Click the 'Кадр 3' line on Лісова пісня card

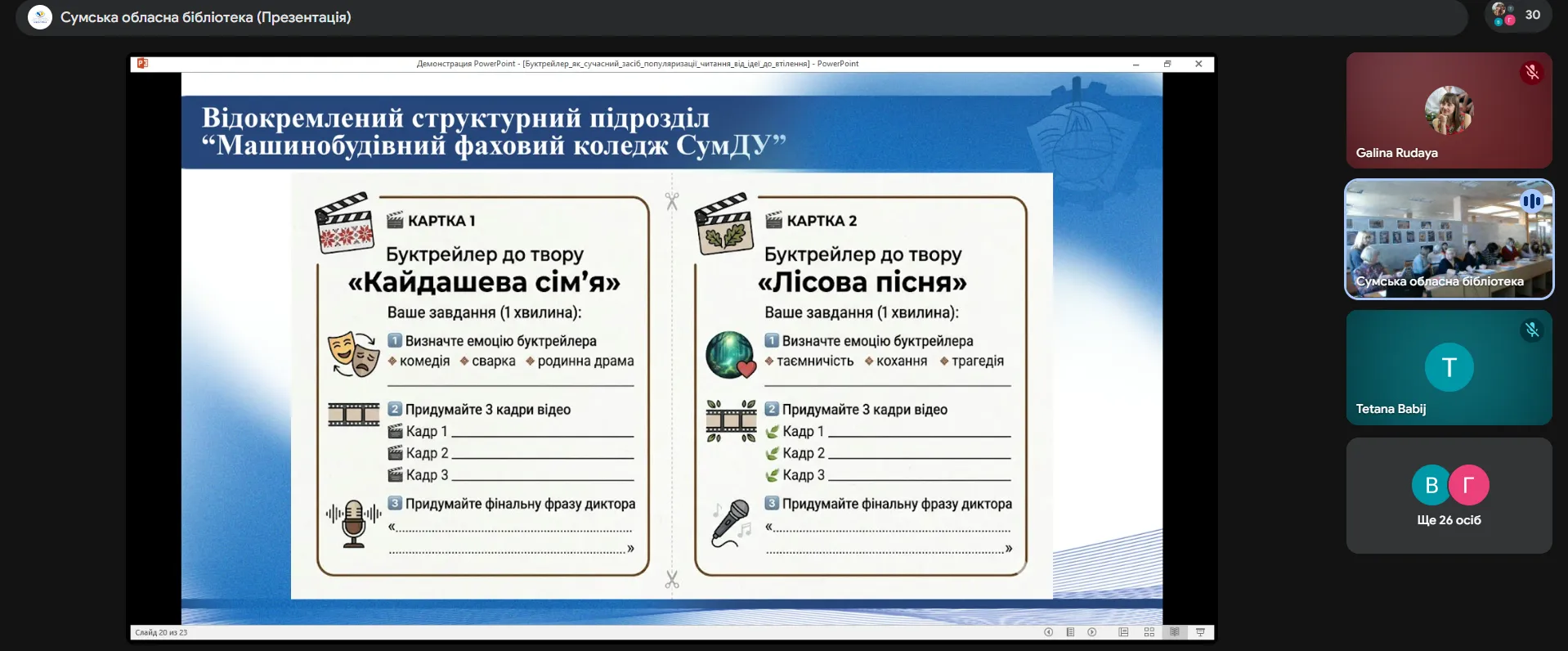[888, 474]
